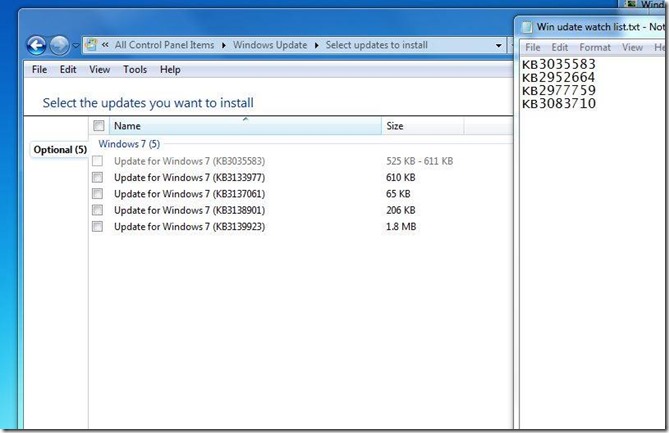This screenshot has width=669, height=433.
Task: Sort updates by Size column header
Action: click(x=394, y=126)
